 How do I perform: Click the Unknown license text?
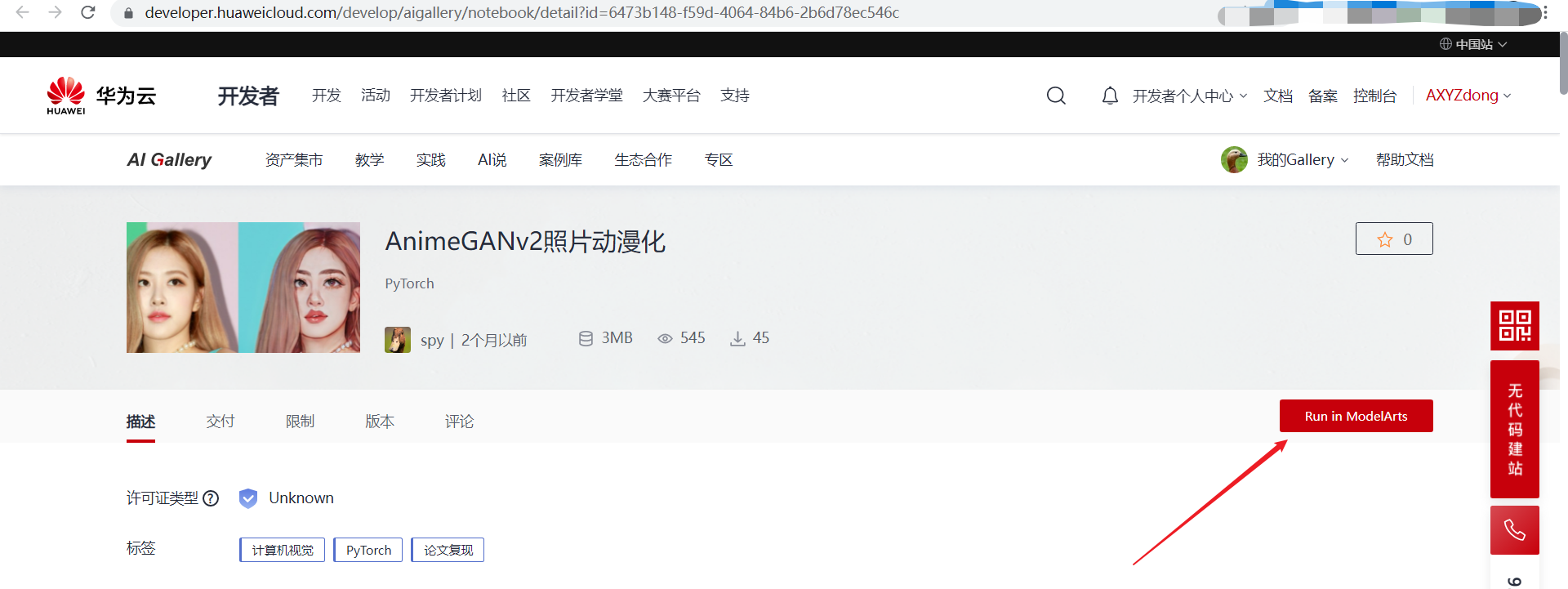pos(301,498)
